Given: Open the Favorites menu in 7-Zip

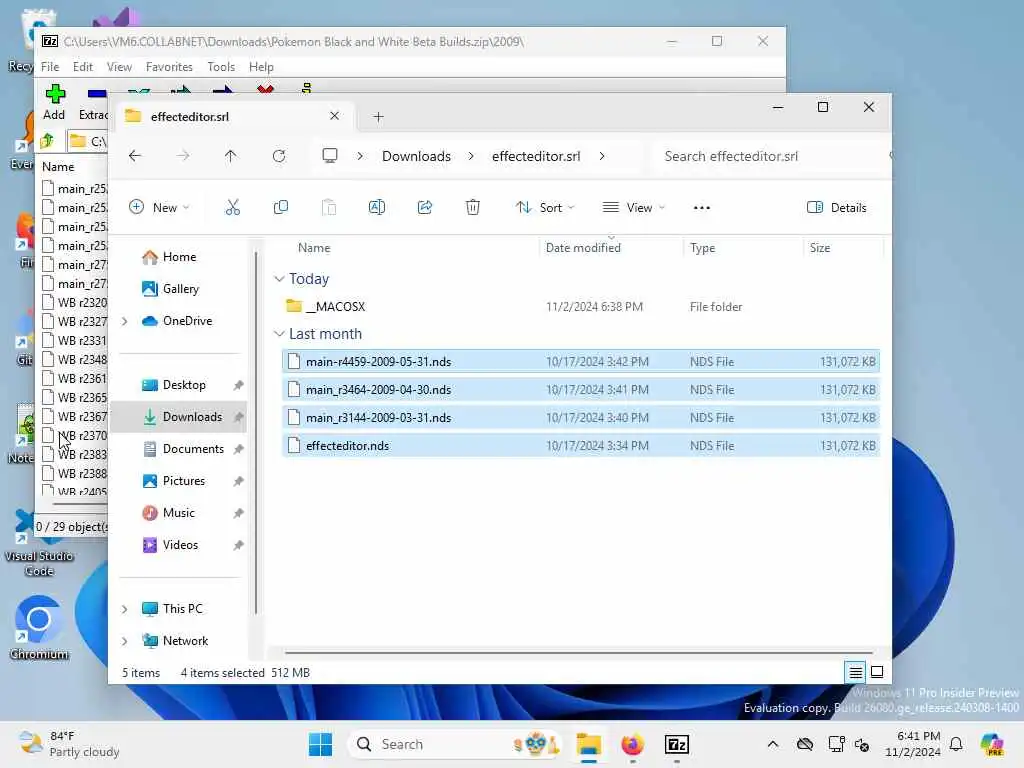Looking at the screenshot, I should [169, 67].
